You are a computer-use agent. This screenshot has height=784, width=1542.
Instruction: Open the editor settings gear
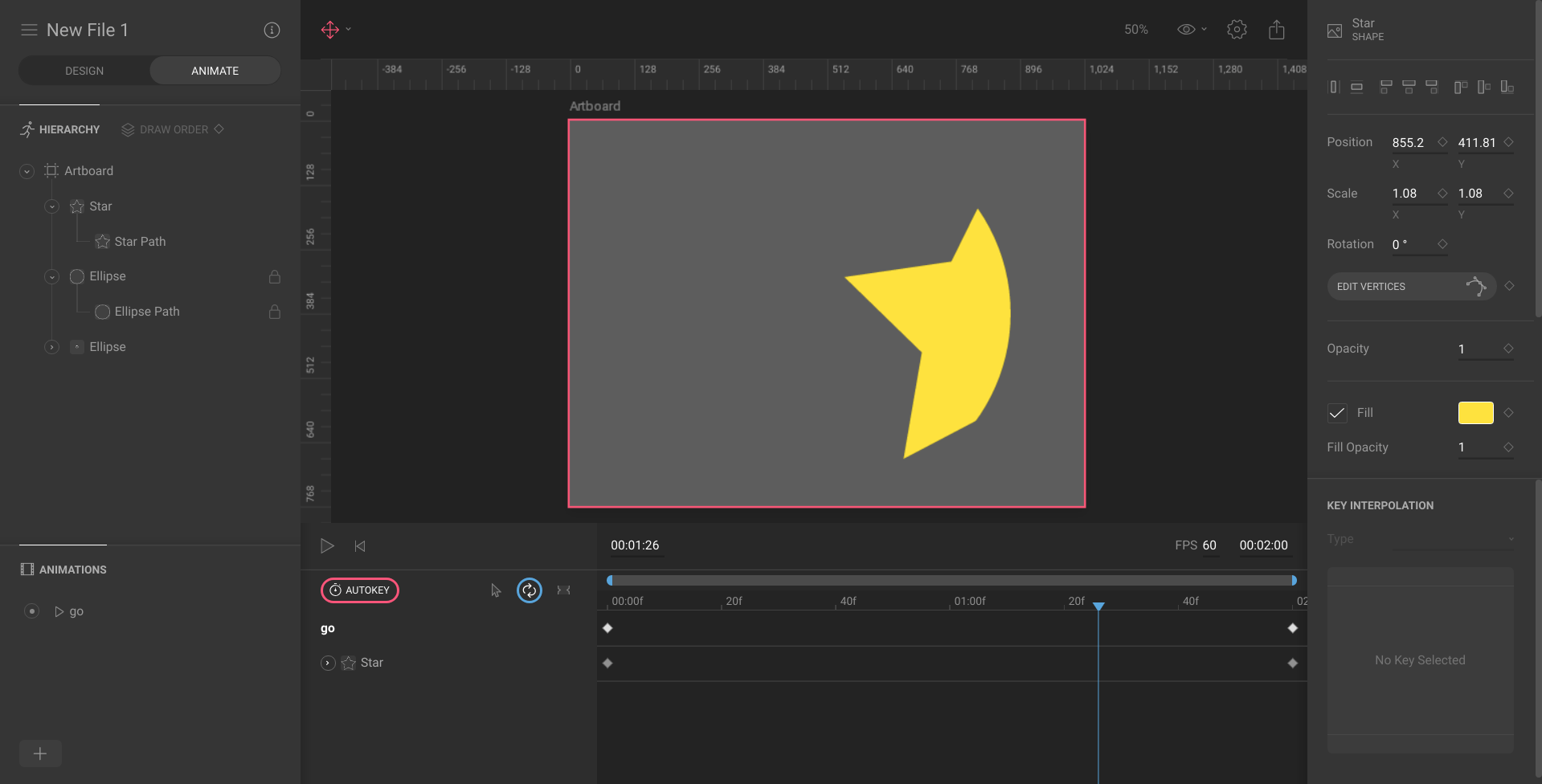(1237, 29)
